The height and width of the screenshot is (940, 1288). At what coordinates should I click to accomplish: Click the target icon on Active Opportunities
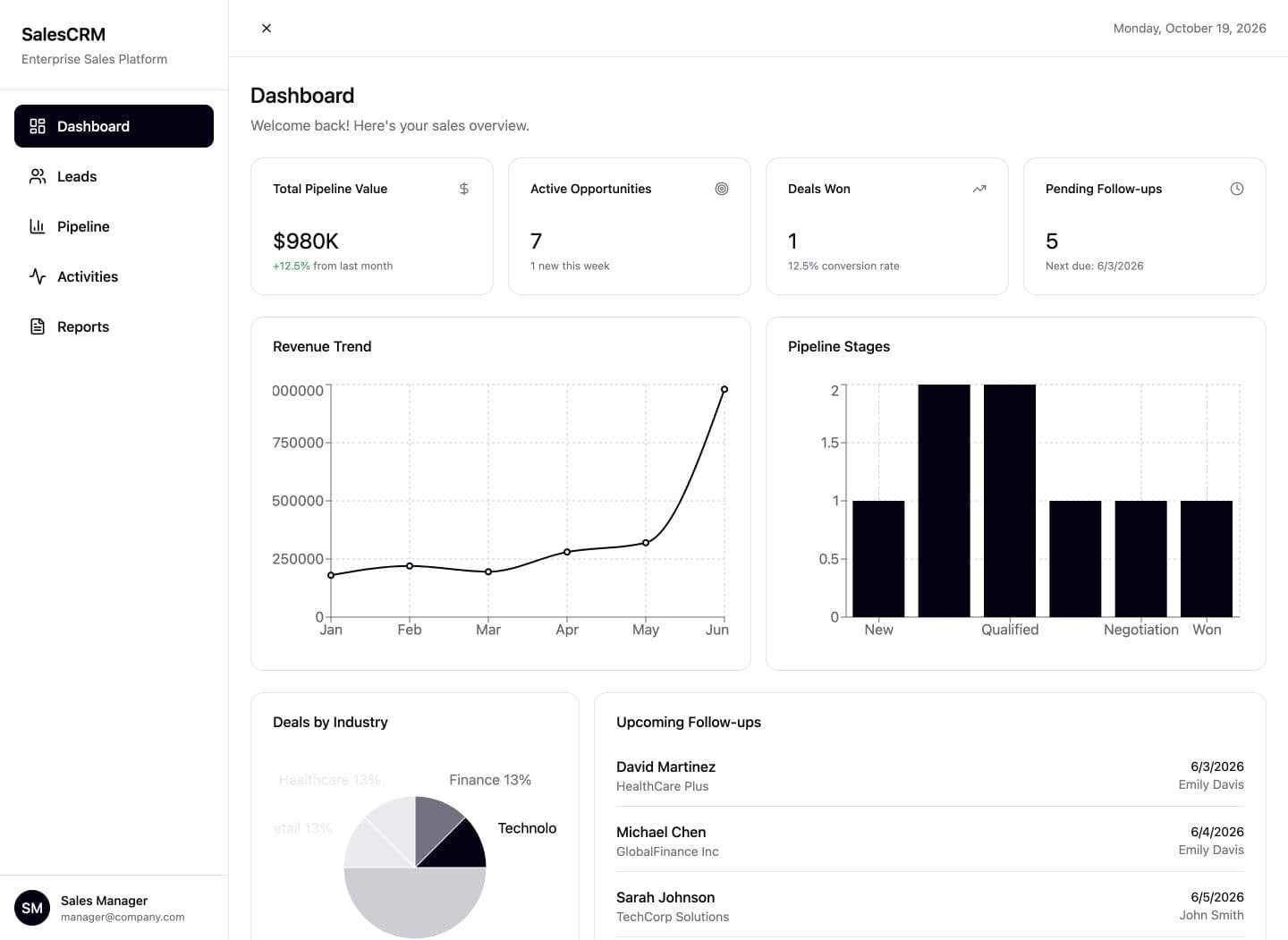(722, 189)
